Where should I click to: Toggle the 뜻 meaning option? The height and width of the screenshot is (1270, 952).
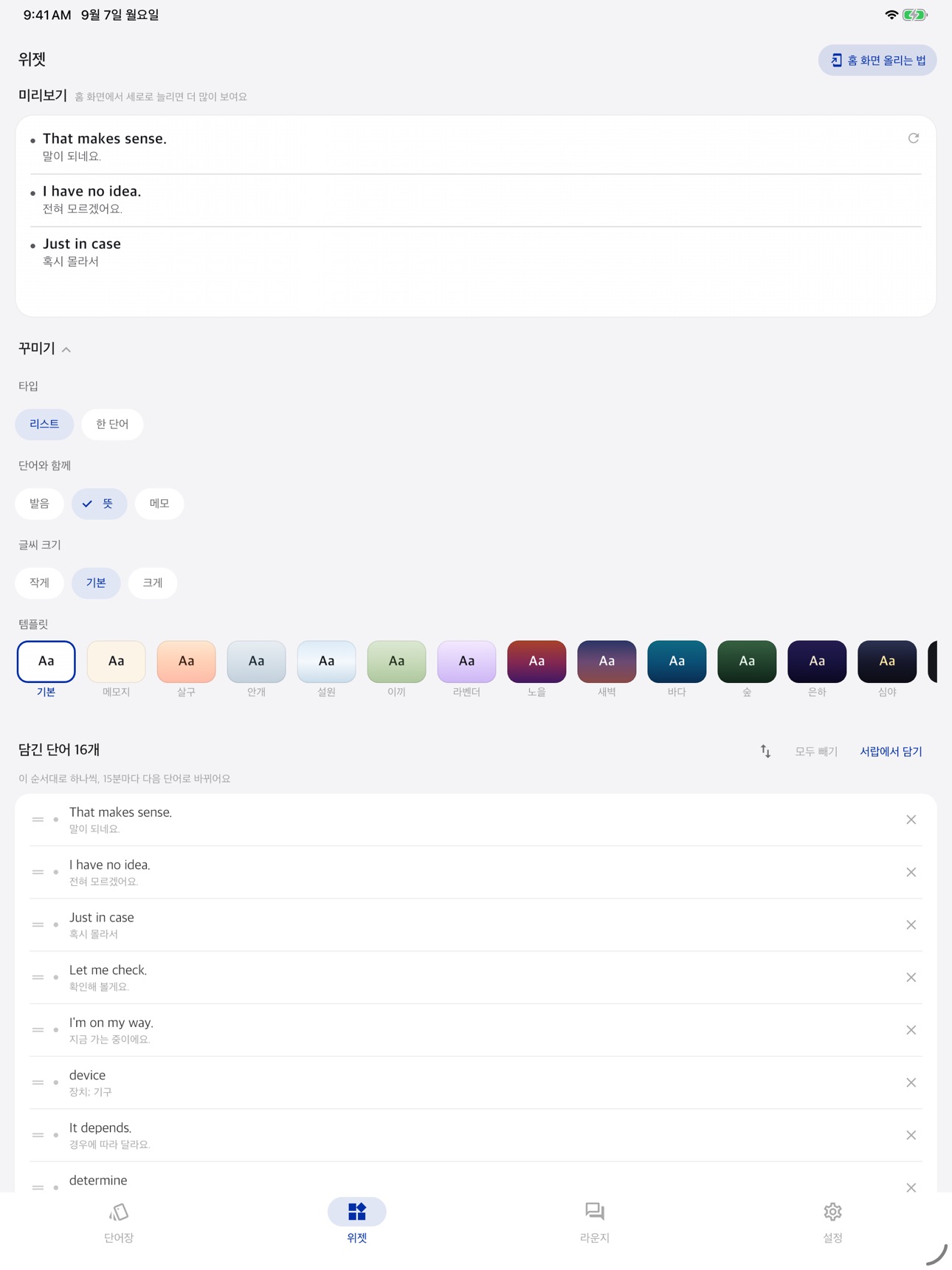(x=99, y=504)
